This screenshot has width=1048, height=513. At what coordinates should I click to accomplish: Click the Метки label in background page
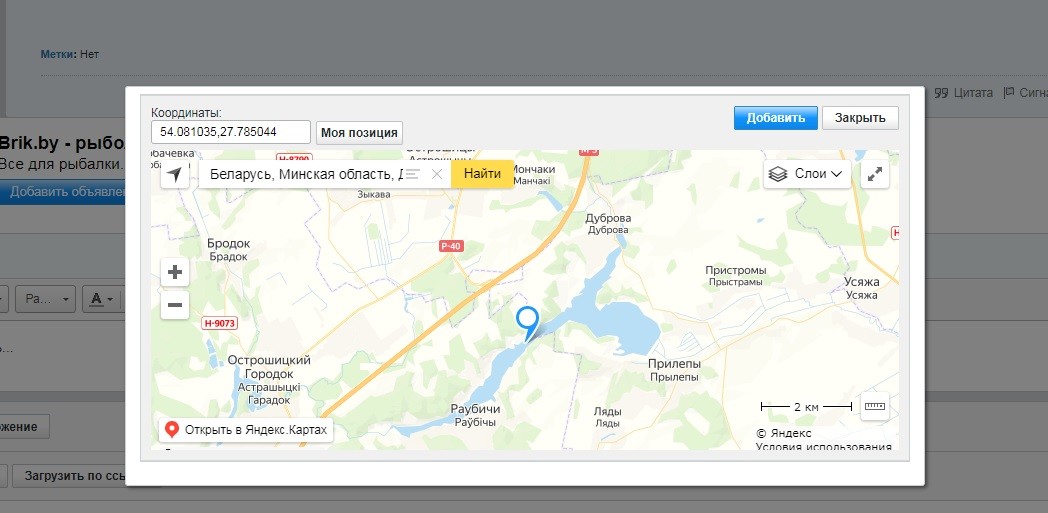[59, 54]
